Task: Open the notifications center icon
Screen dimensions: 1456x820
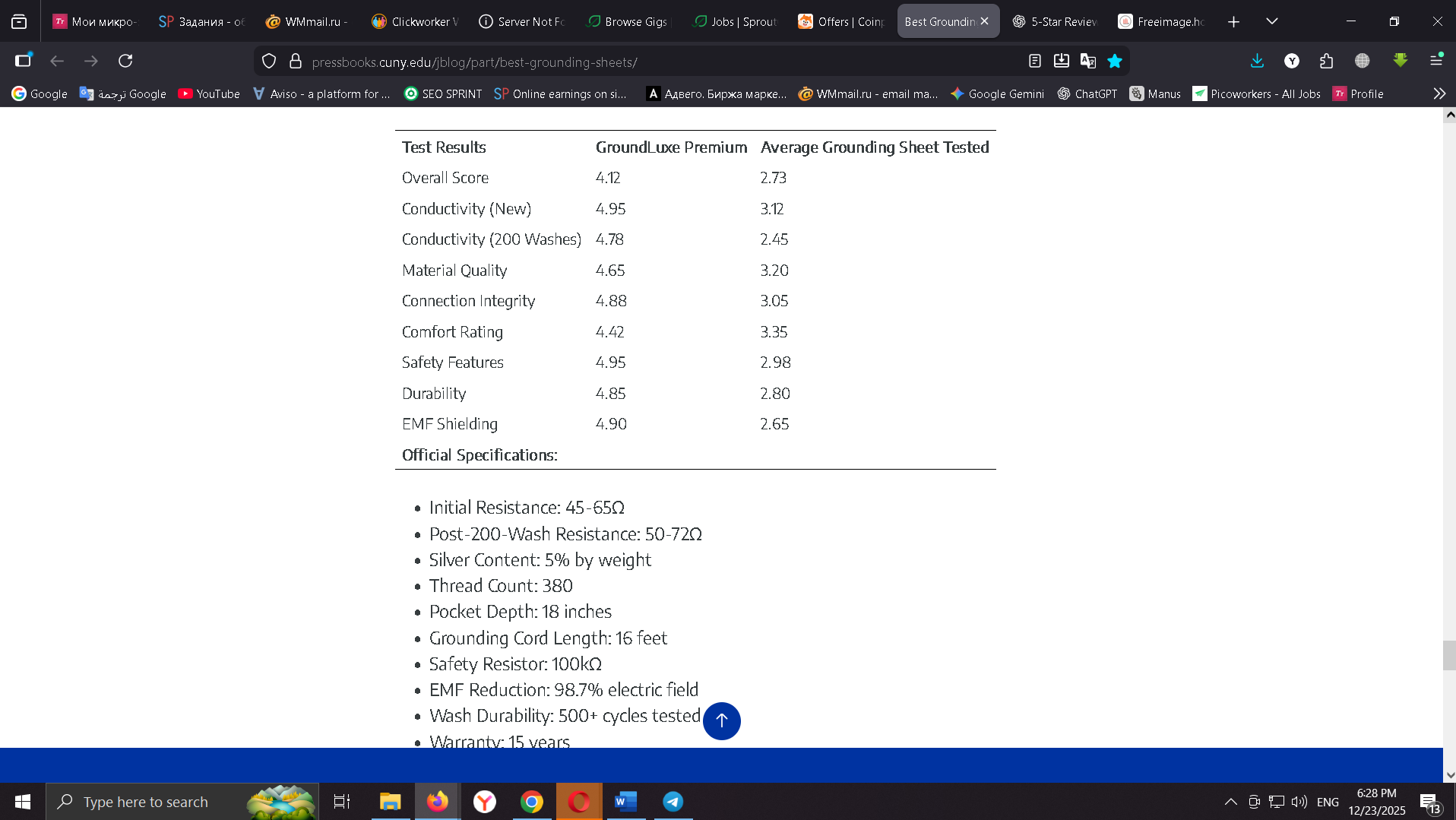Action: [x=1429, y=803]
